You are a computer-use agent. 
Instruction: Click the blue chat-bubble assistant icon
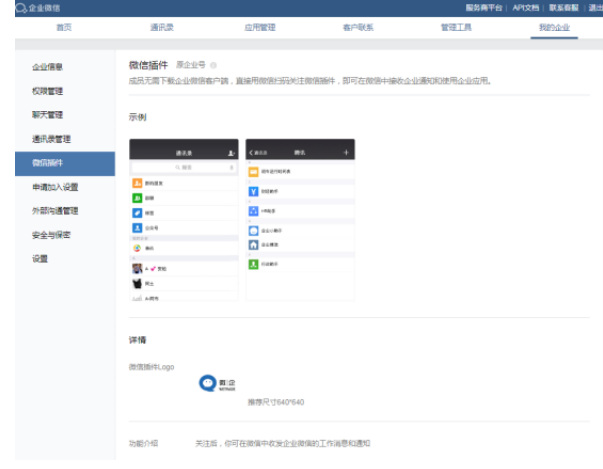253,231
